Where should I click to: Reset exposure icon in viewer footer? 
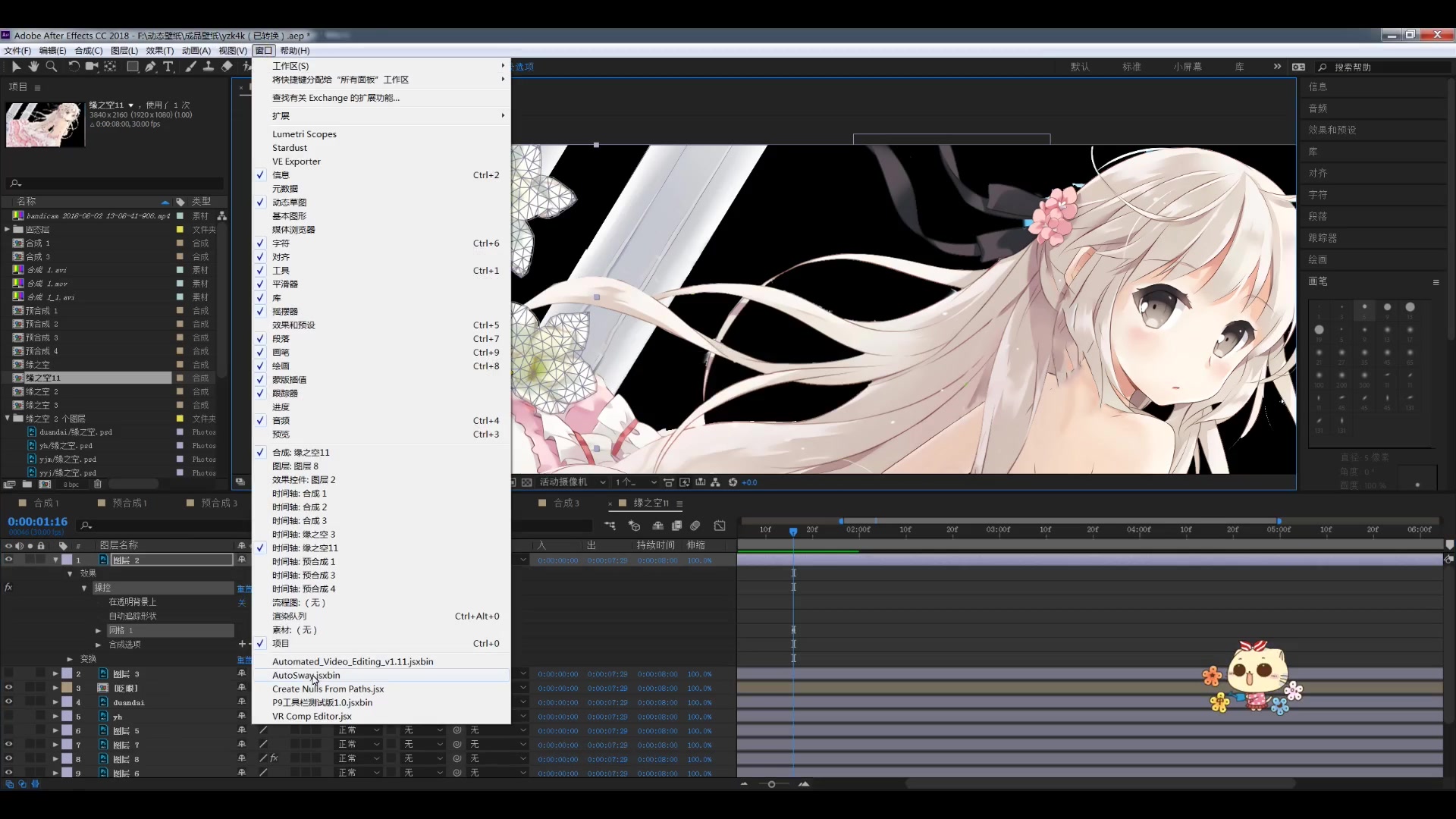click(x=733, y=482)
